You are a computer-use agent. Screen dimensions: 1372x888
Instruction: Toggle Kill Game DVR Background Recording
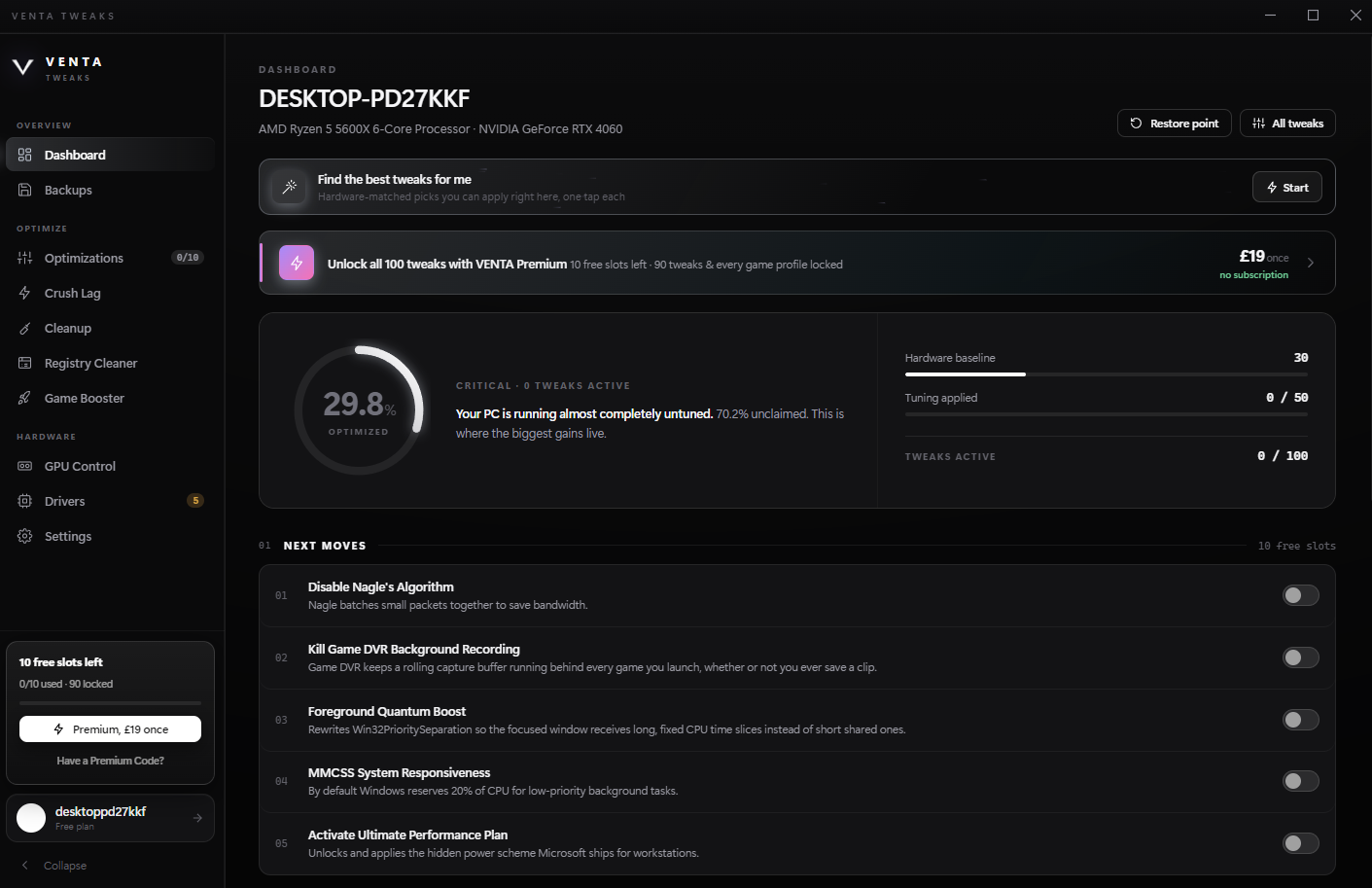(x=1300, y=657)
